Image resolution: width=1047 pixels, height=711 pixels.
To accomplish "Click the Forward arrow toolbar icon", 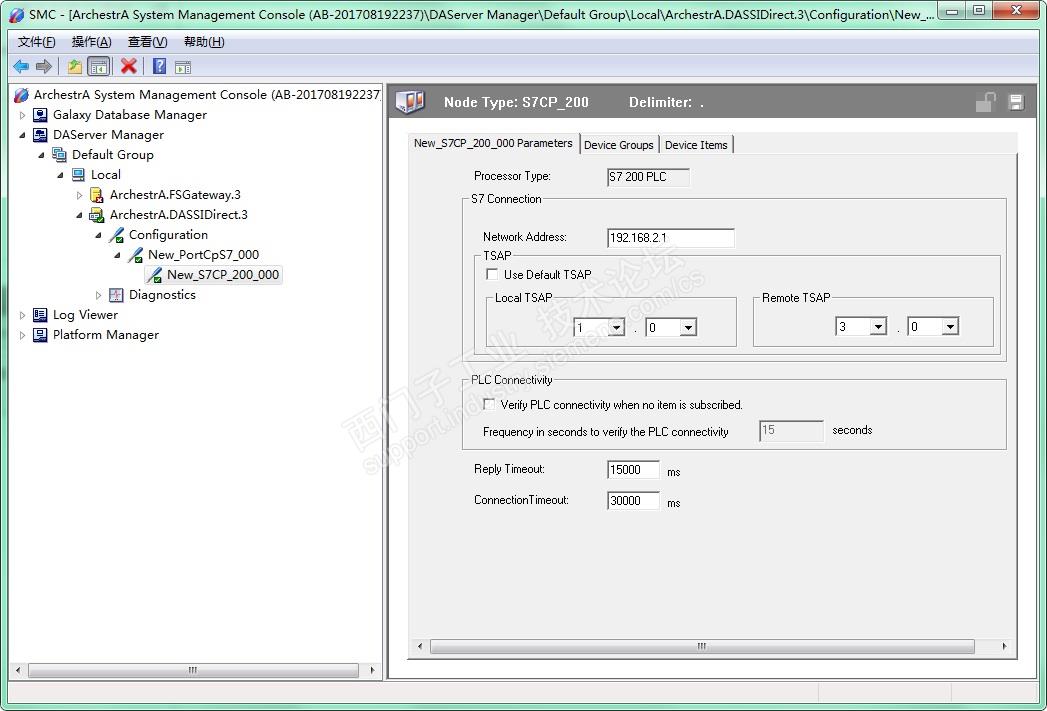I will [x=43, y=66].
